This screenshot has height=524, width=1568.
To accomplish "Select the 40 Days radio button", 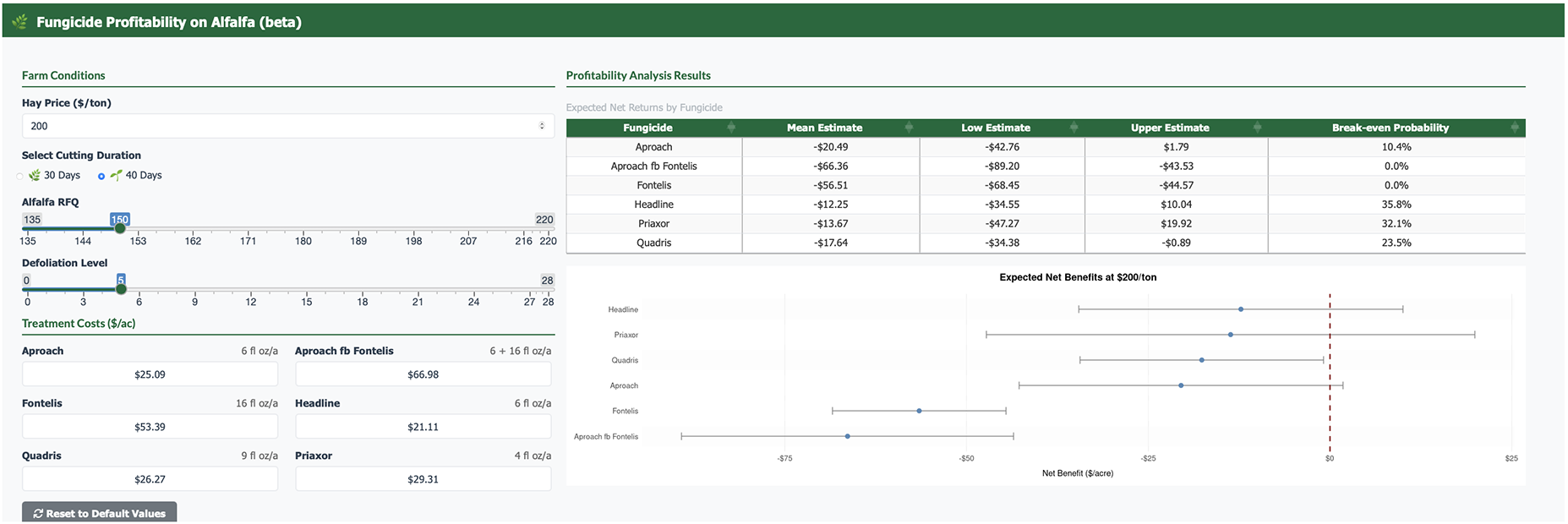I will tap(101, 177).
